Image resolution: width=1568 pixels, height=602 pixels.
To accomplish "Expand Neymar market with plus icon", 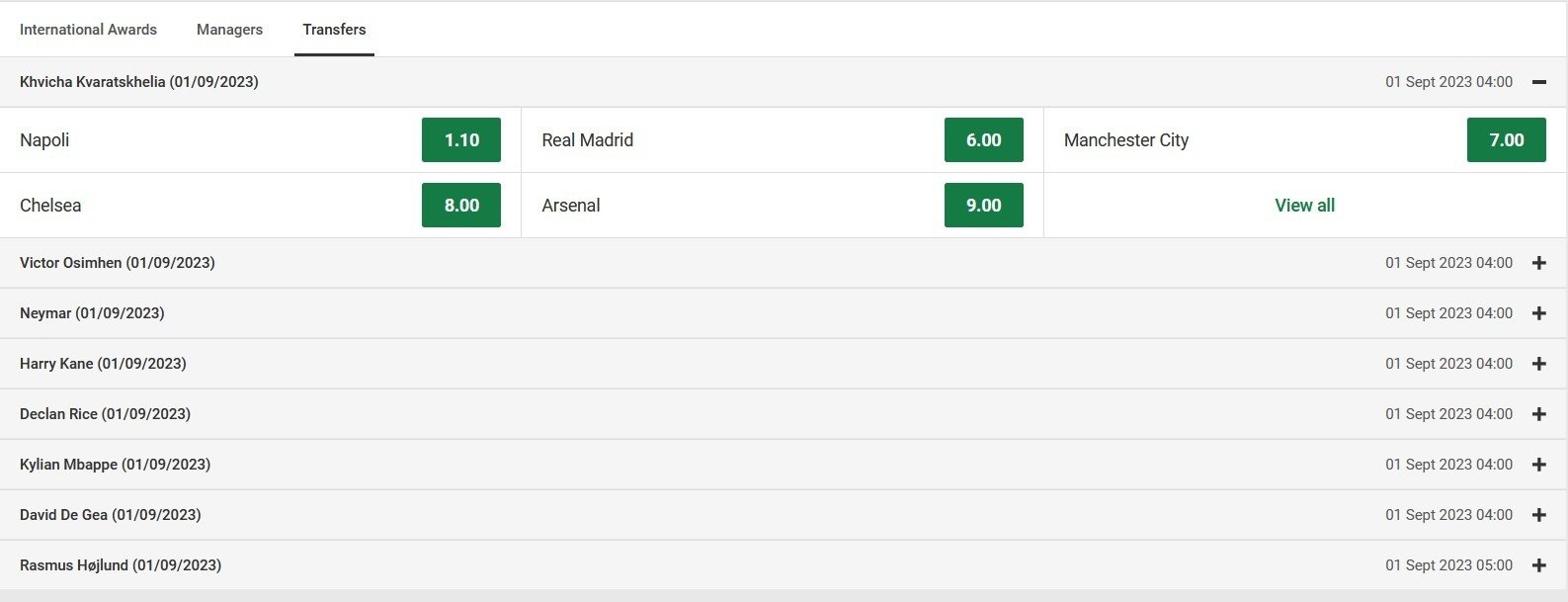I will (x=1538, y=313).
